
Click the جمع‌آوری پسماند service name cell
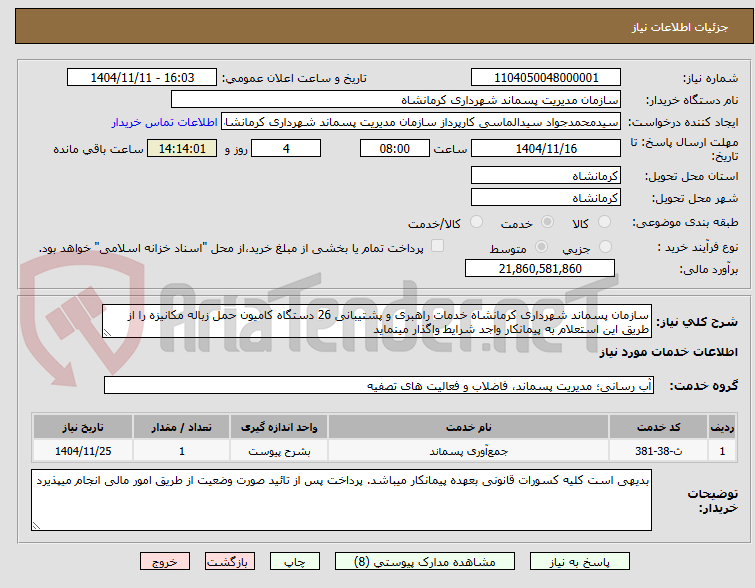tap(469, 451)
